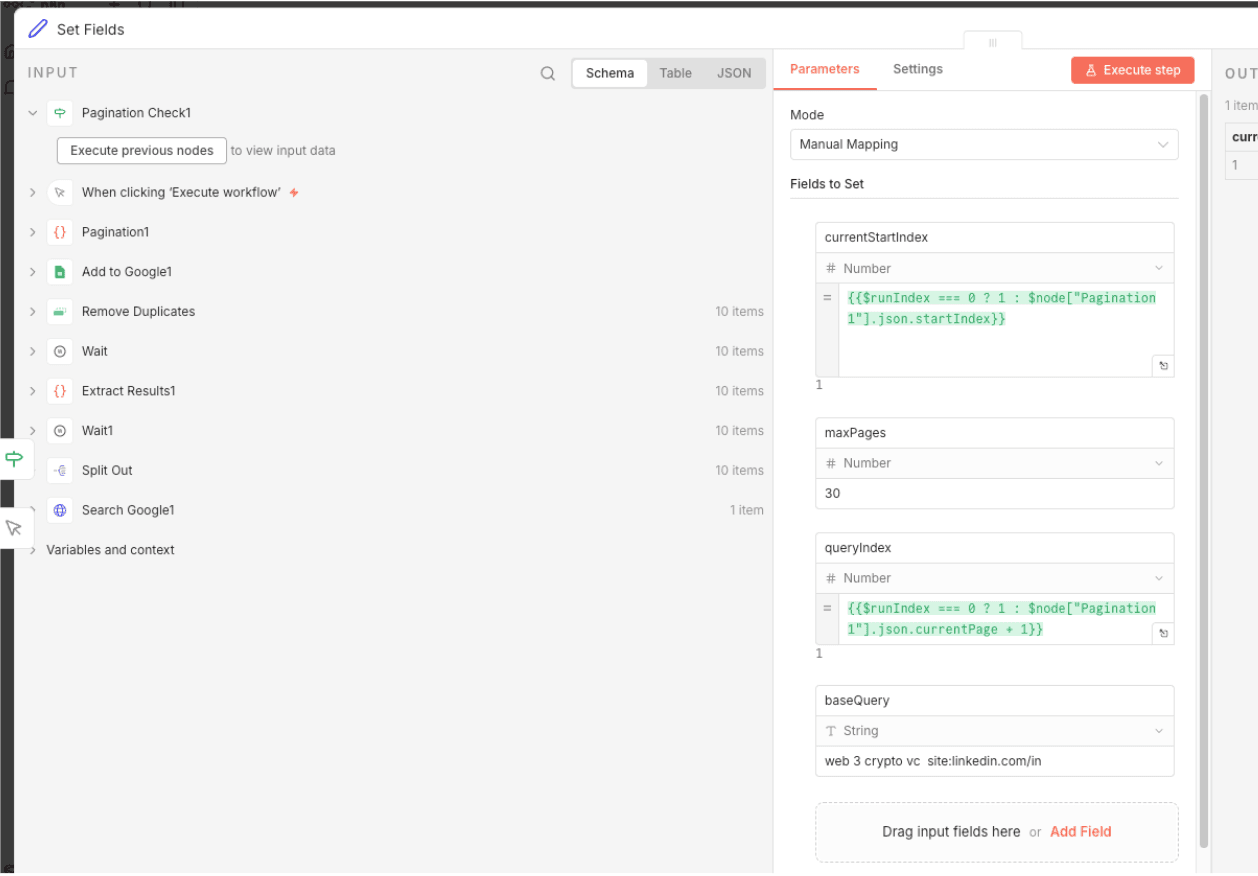Click the maxPages value field

click(x=994, y=493)
